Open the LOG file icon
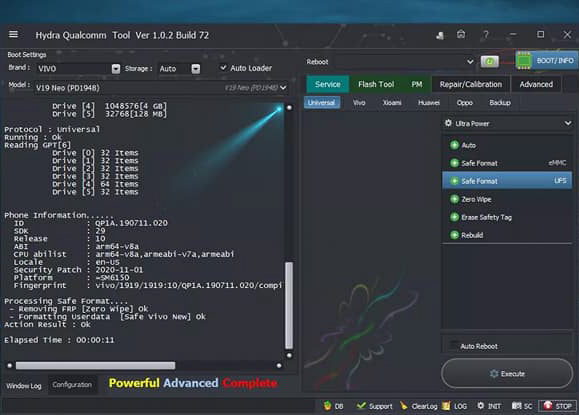Screen dimensions: 579x415 coord(446,406)
